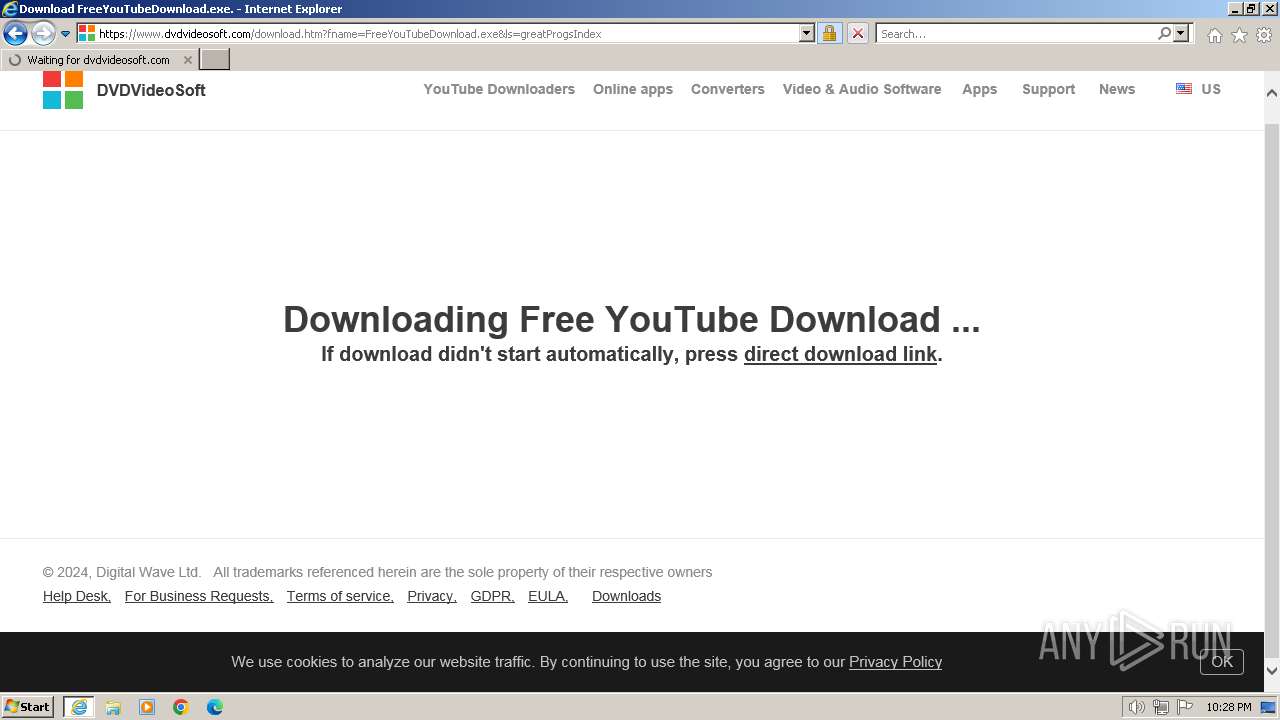Open Favorites star icon

tap(1239, 35)
